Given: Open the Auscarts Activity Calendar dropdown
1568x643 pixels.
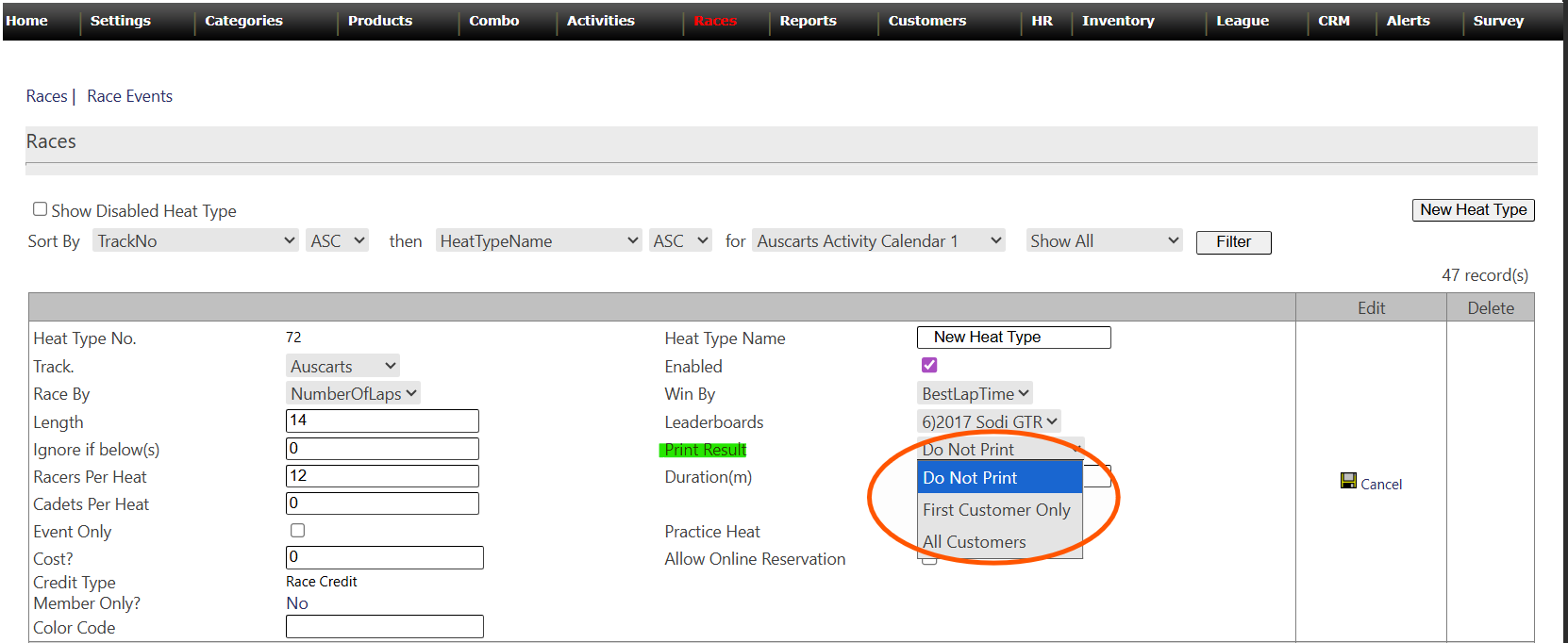Looking at the screenshot, I should [878, 241].
